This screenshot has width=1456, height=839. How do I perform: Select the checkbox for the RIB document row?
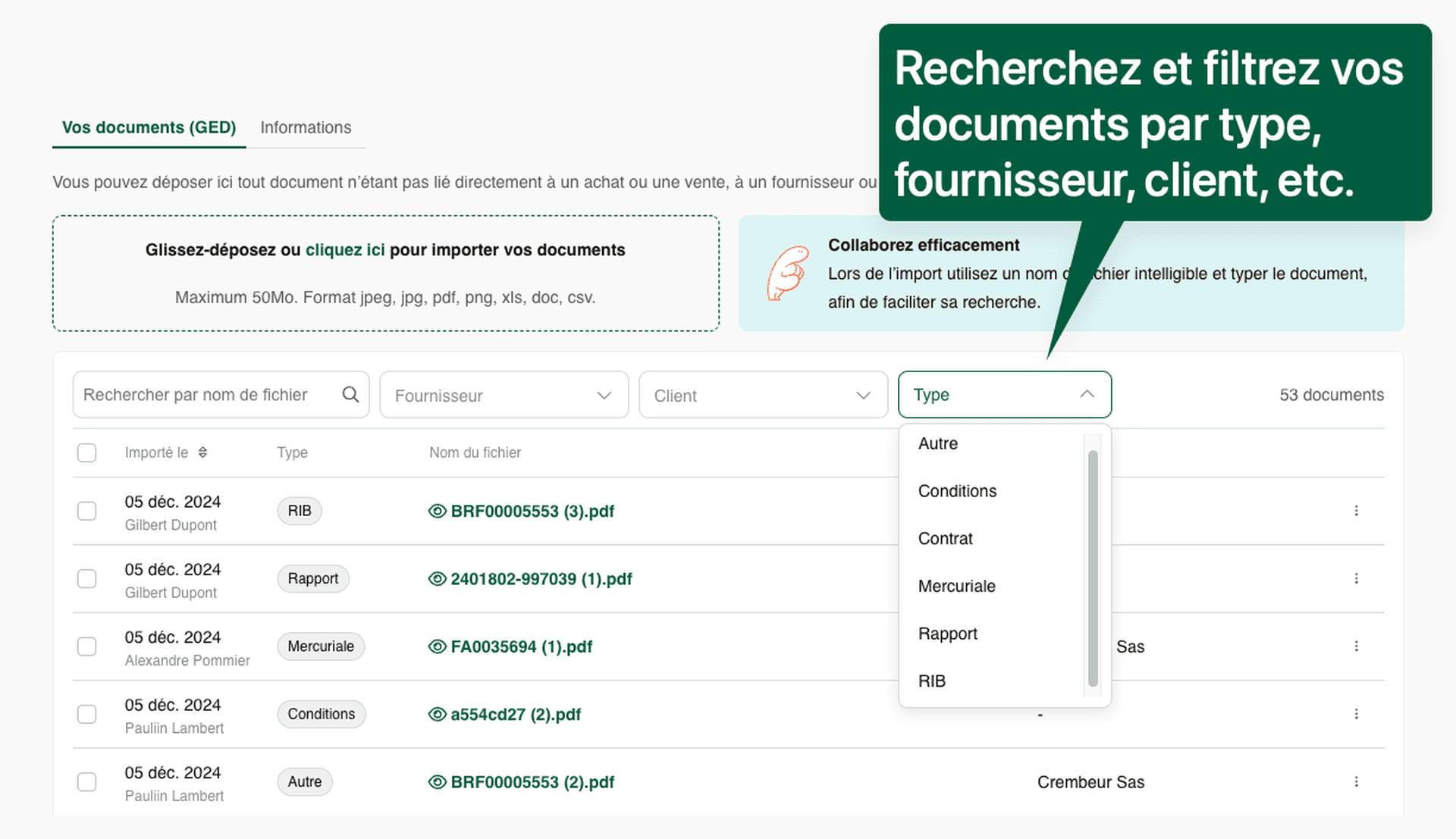pos(86,511)
